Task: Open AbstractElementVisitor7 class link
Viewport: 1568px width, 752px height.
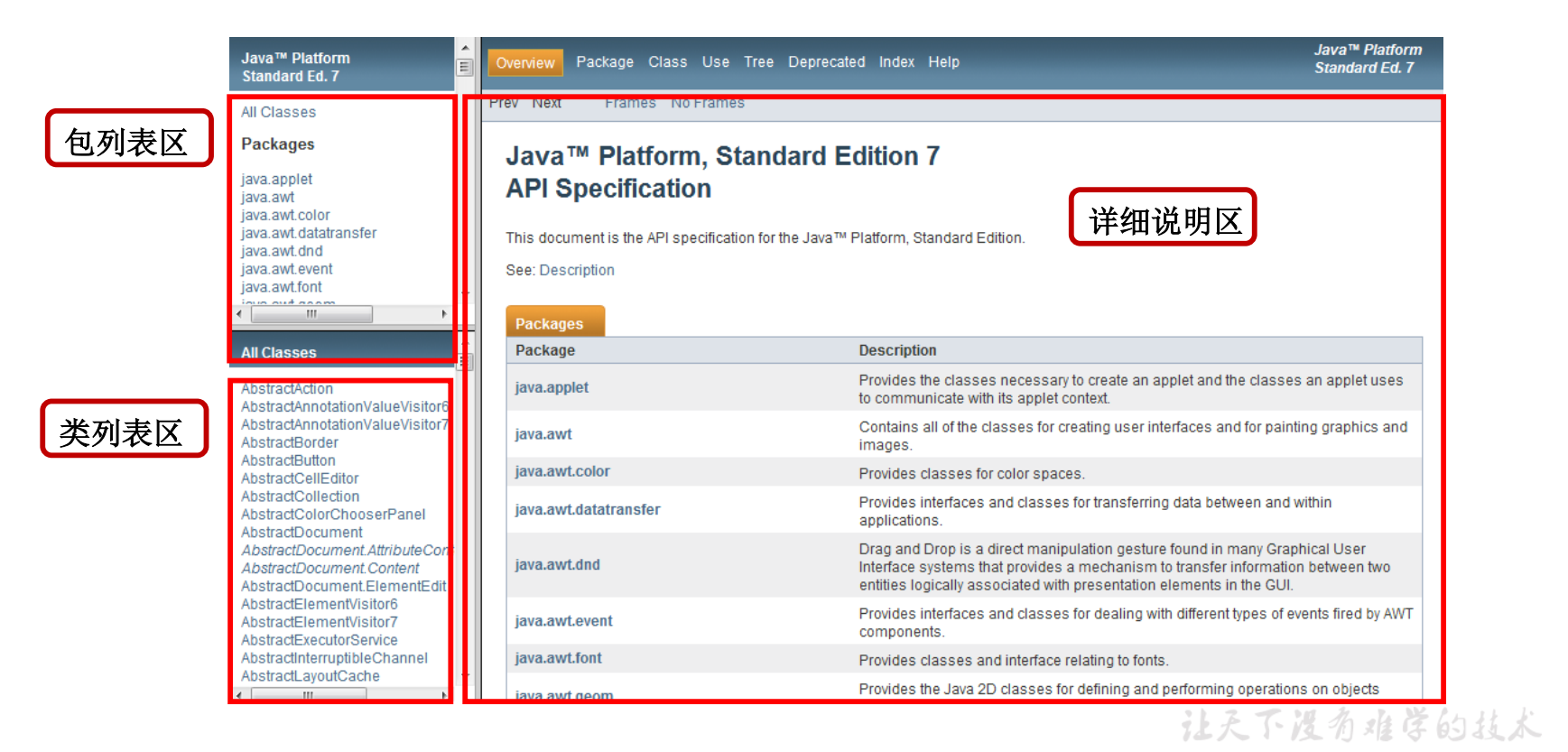Action: click(x=319, y=623)
